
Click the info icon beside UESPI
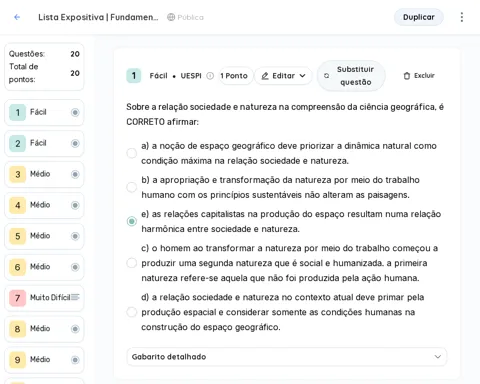coord(210,76)
